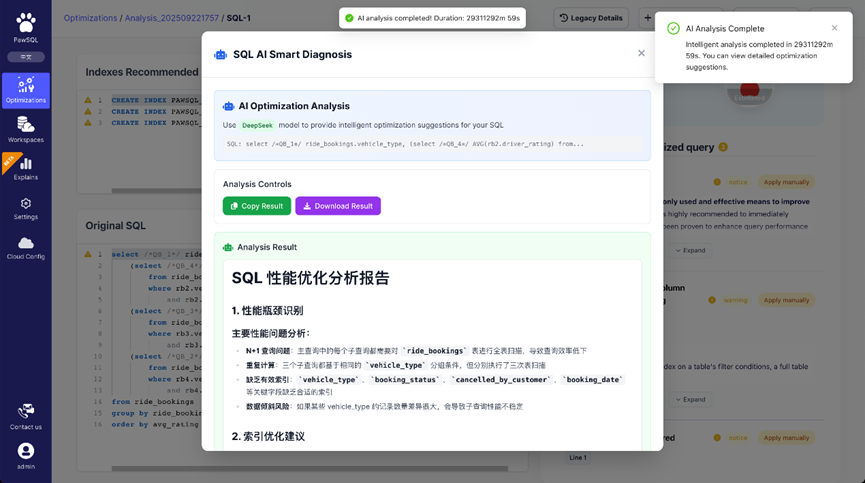Click the SQL AI Smart Diagnosis robot icon
This screenshot has width=865, height=483.
(x=221, y=55)
